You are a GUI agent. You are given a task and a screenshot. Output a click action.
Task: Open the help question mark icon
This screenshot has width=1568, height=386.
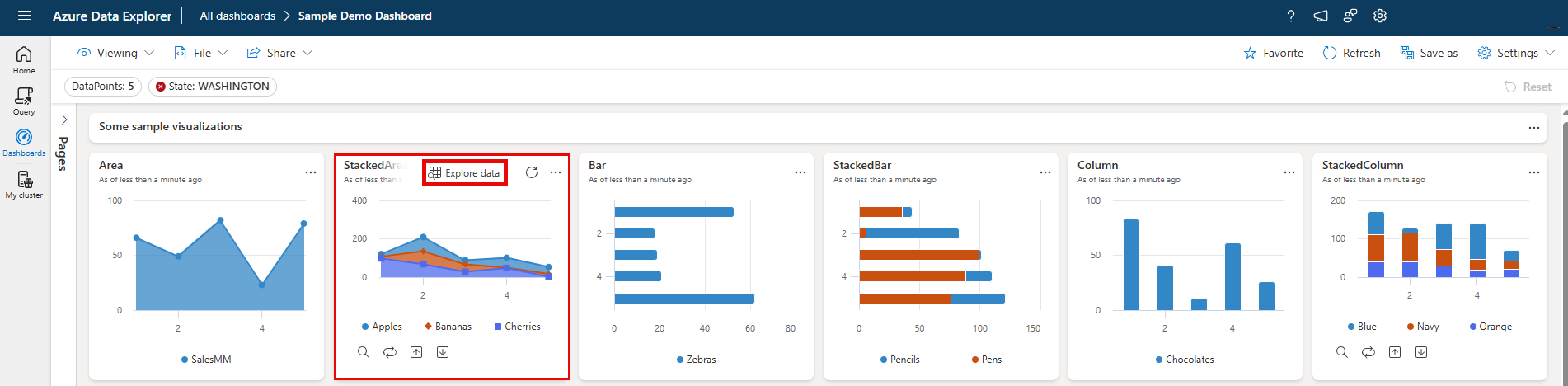click(x=1291, y=16)
